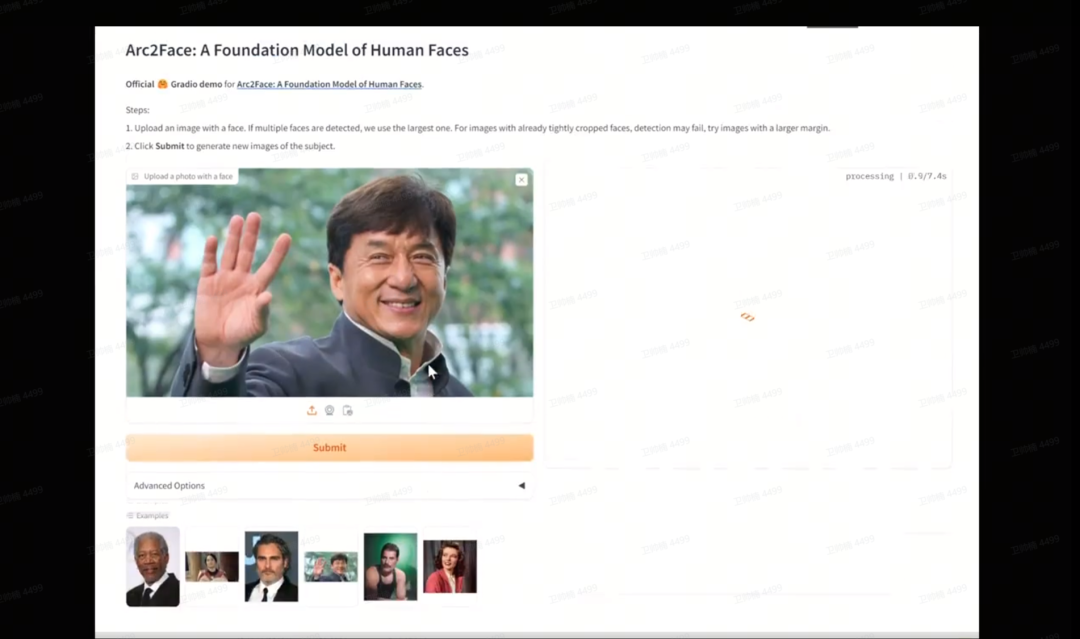Screen dimensions: 1080x639
Task: Select example of curly-haired woman in red jacket
Action: 450,567
